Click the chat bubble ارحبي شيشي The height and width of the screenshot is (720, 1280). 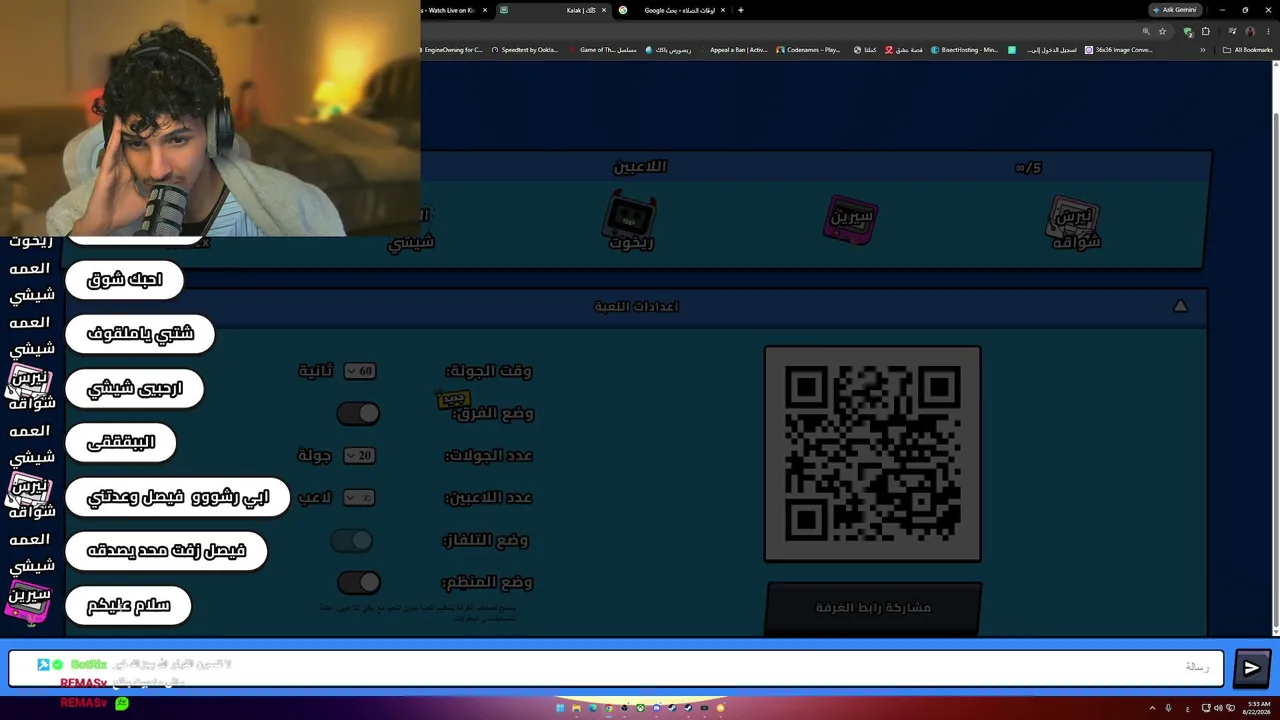point(135,388)
